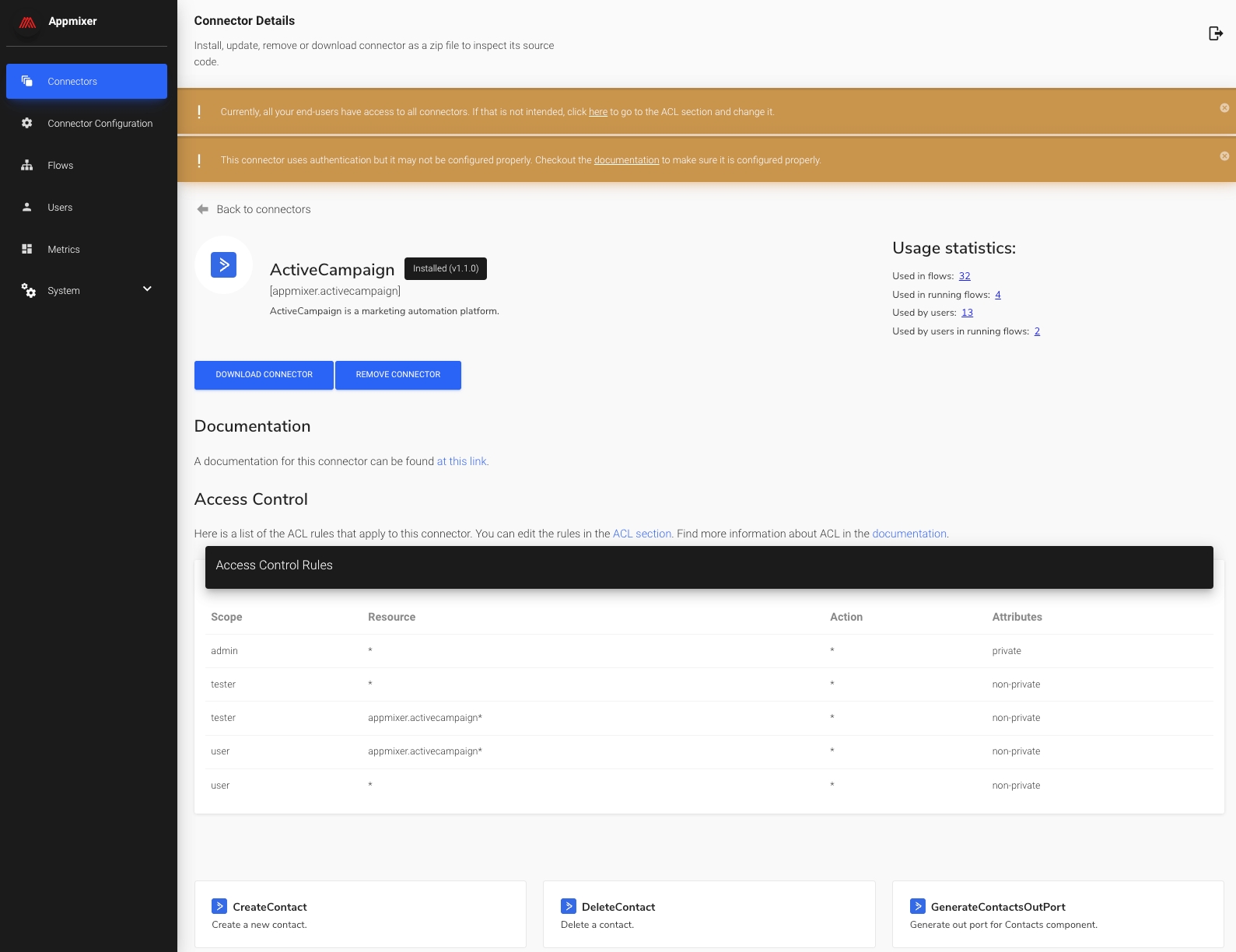
Task: Click the back arrow icon beside Back to connectors
Action: tap(203, 209)
